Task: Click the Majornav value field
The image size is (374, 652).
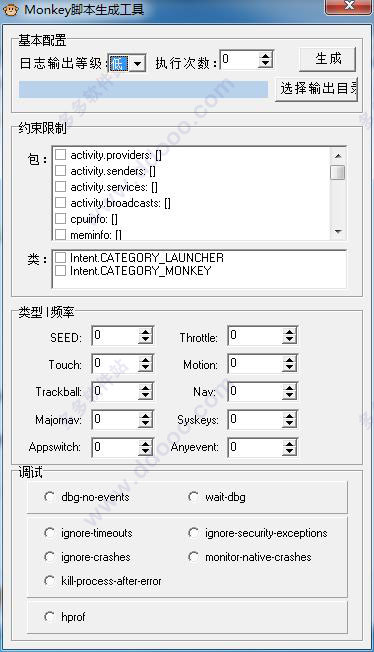Action: (x=115, y=419)
